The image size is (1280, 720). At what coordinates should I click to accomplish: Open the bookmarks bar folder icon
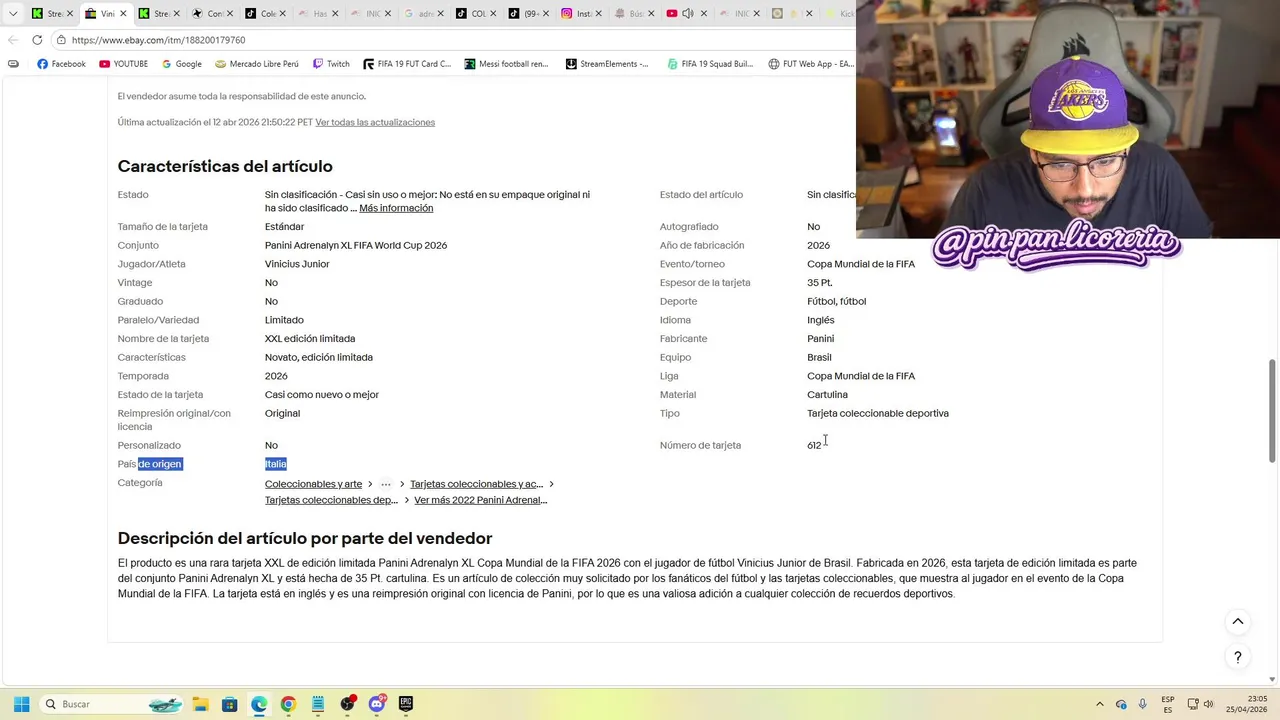13,64
